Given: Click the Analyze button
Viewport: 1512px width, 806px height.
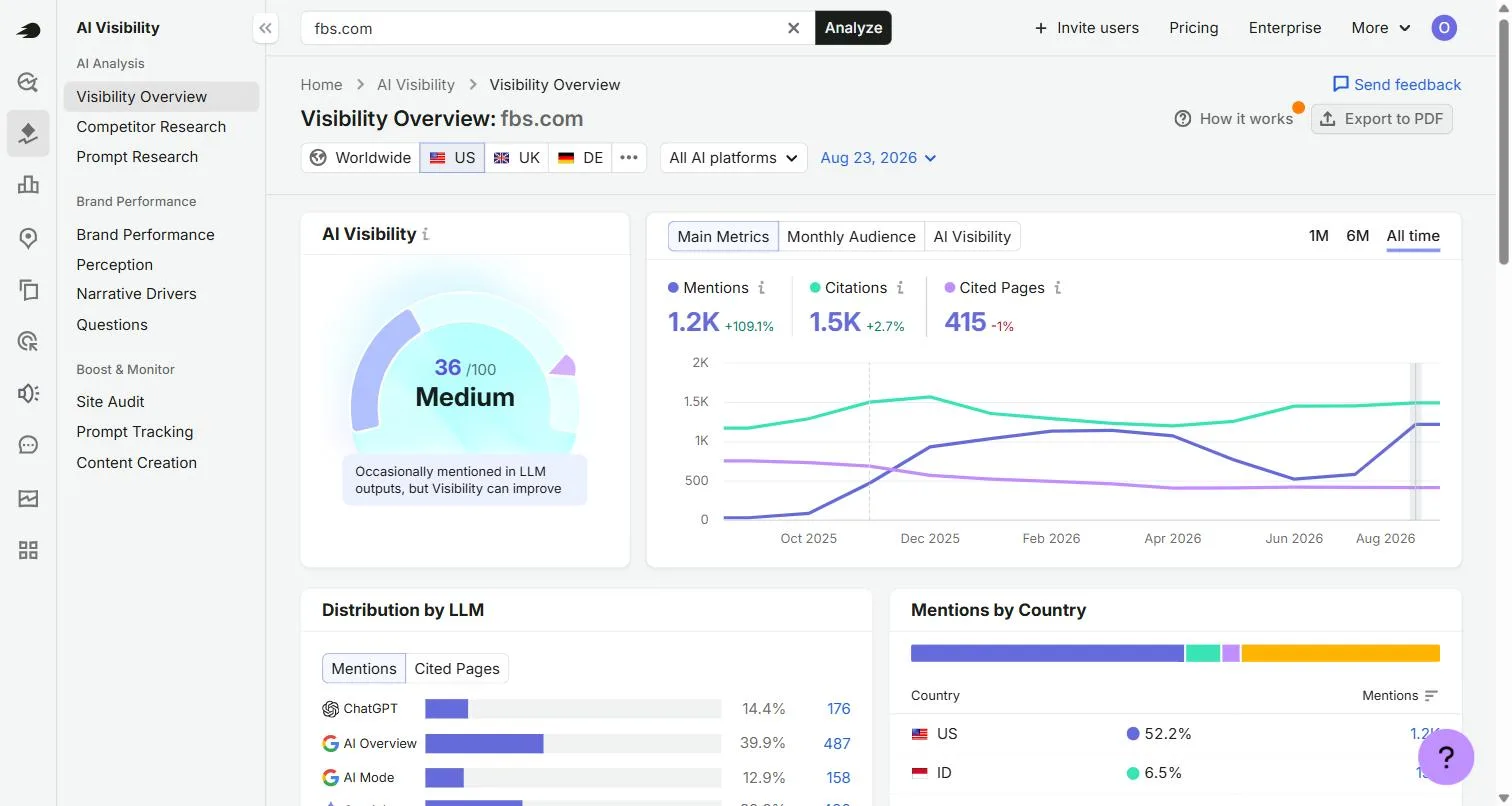Looking at the screenshot, I should coord(853,28).
